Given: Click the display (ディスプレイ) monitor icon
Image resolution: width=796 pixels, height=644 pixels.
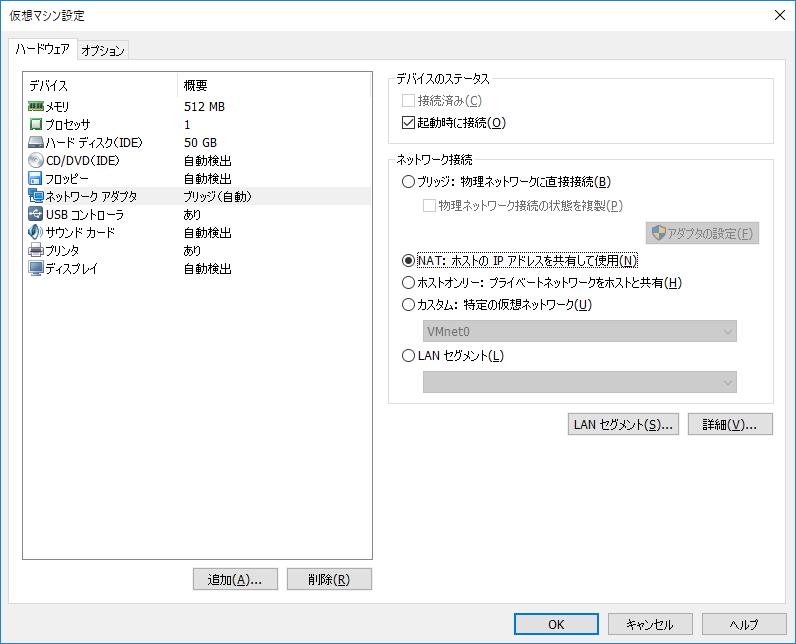Looking at the screenshot, I should tap(36, 268).
